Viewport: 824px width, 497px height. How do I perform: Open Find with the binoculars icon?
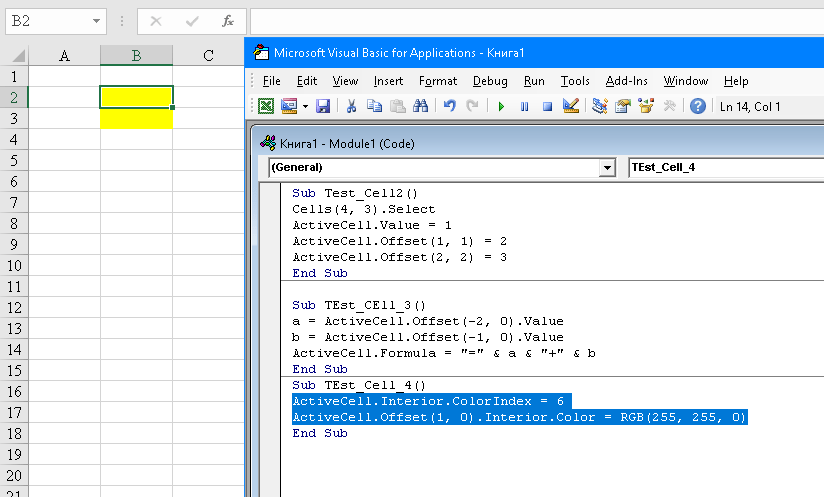(x=420, y=106)
